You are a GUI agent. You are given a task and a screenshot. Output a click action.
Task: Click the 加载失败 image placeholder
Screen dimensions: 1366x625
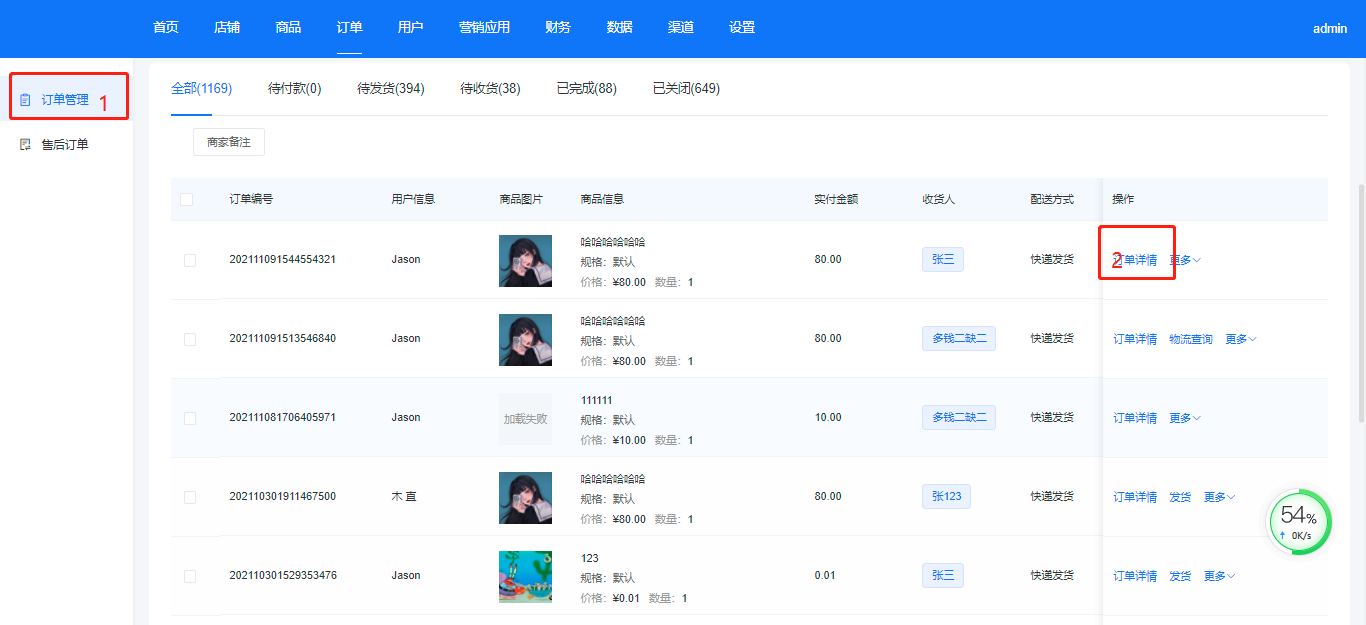coord(525,419)
